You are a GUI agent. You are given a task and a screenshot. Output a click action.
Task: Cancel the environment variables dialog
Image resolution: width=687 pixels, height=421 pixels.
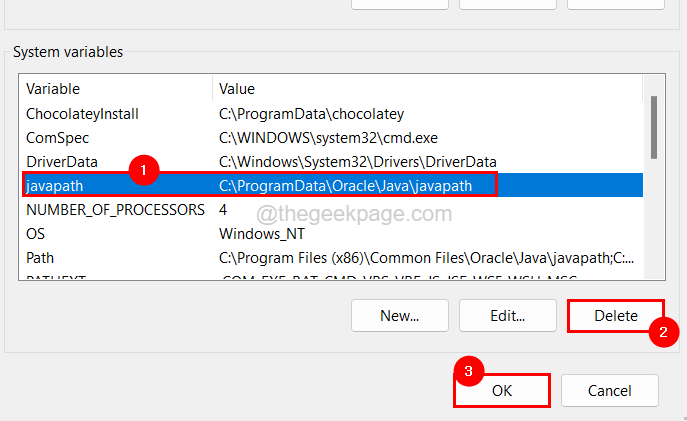pyautogui.click(x=609, y=390)
